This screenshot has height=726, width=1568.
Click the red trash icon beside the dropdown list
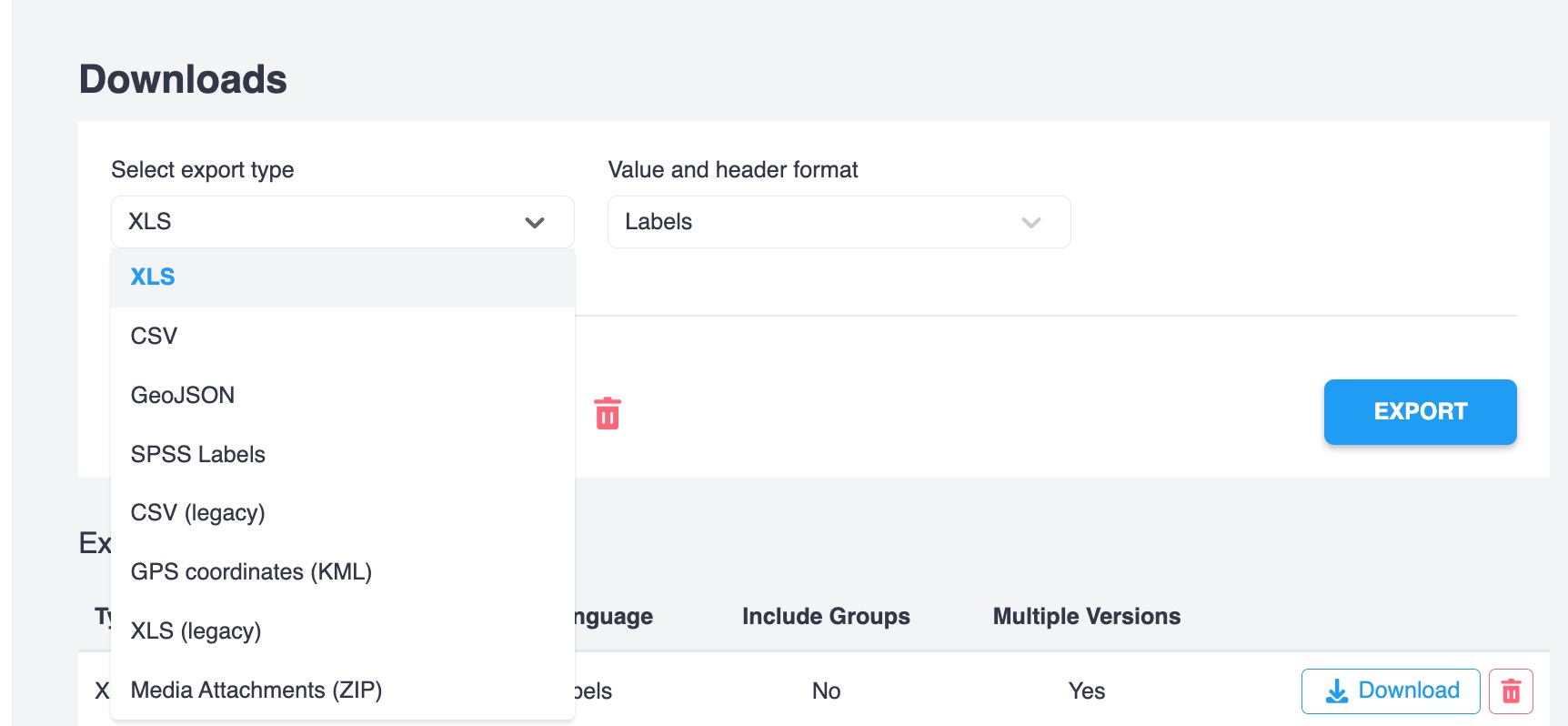(x=608, y=413)
